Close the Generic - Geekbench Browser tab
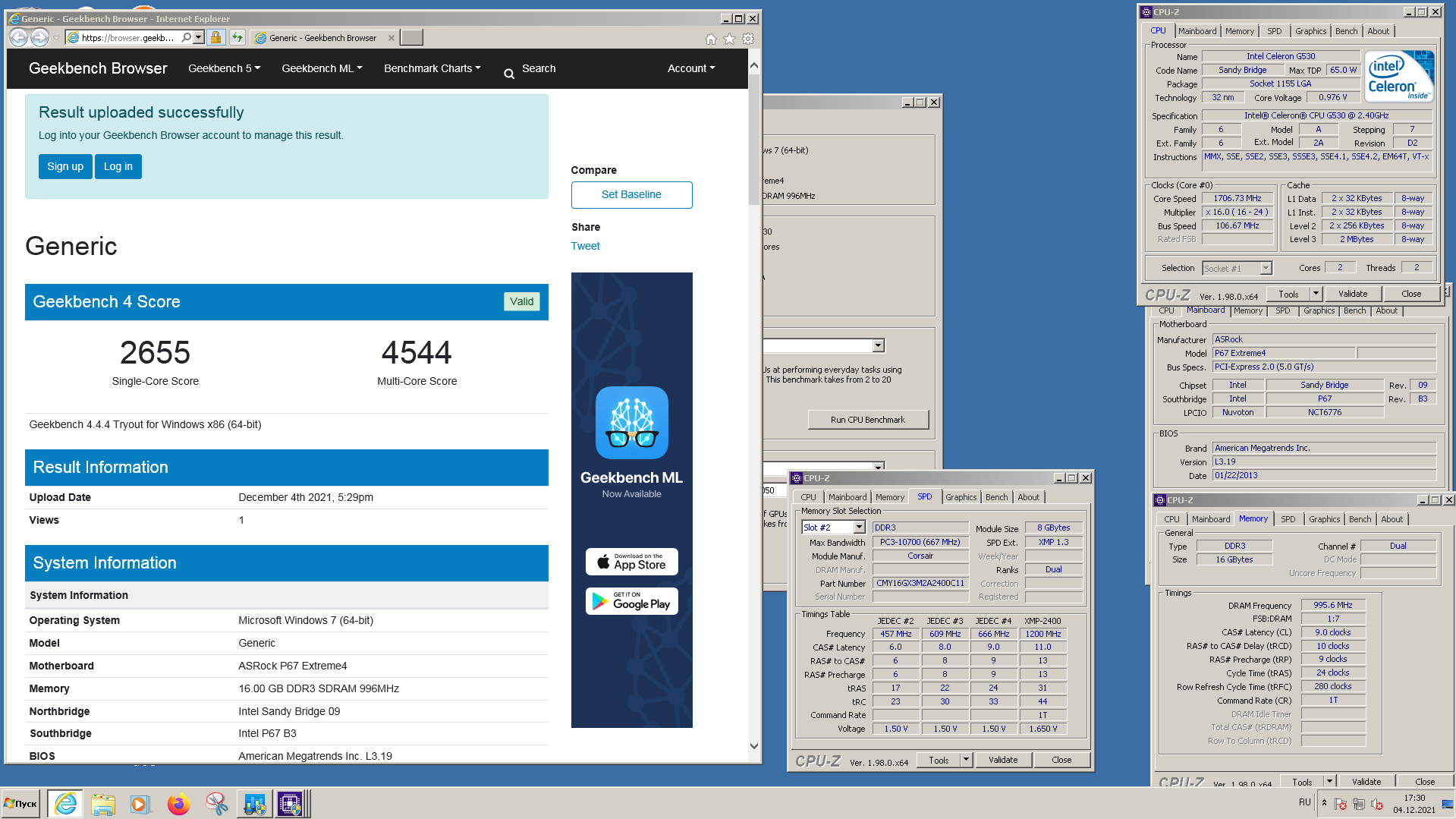The height and width of the screenshot is (819, 1456). click(392, 38)
